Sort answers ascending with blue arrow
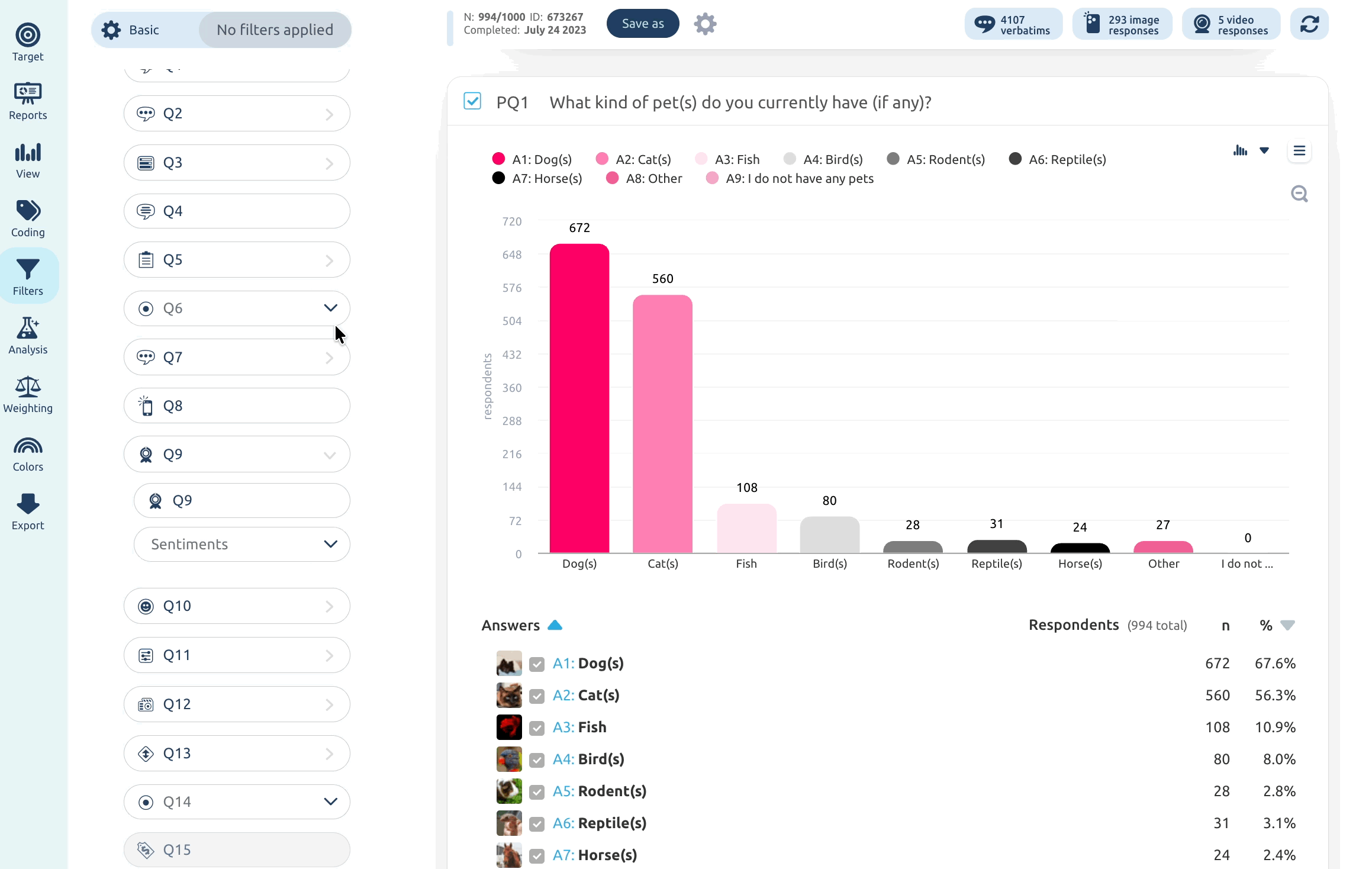1372x869 pixels. [555, 625]
